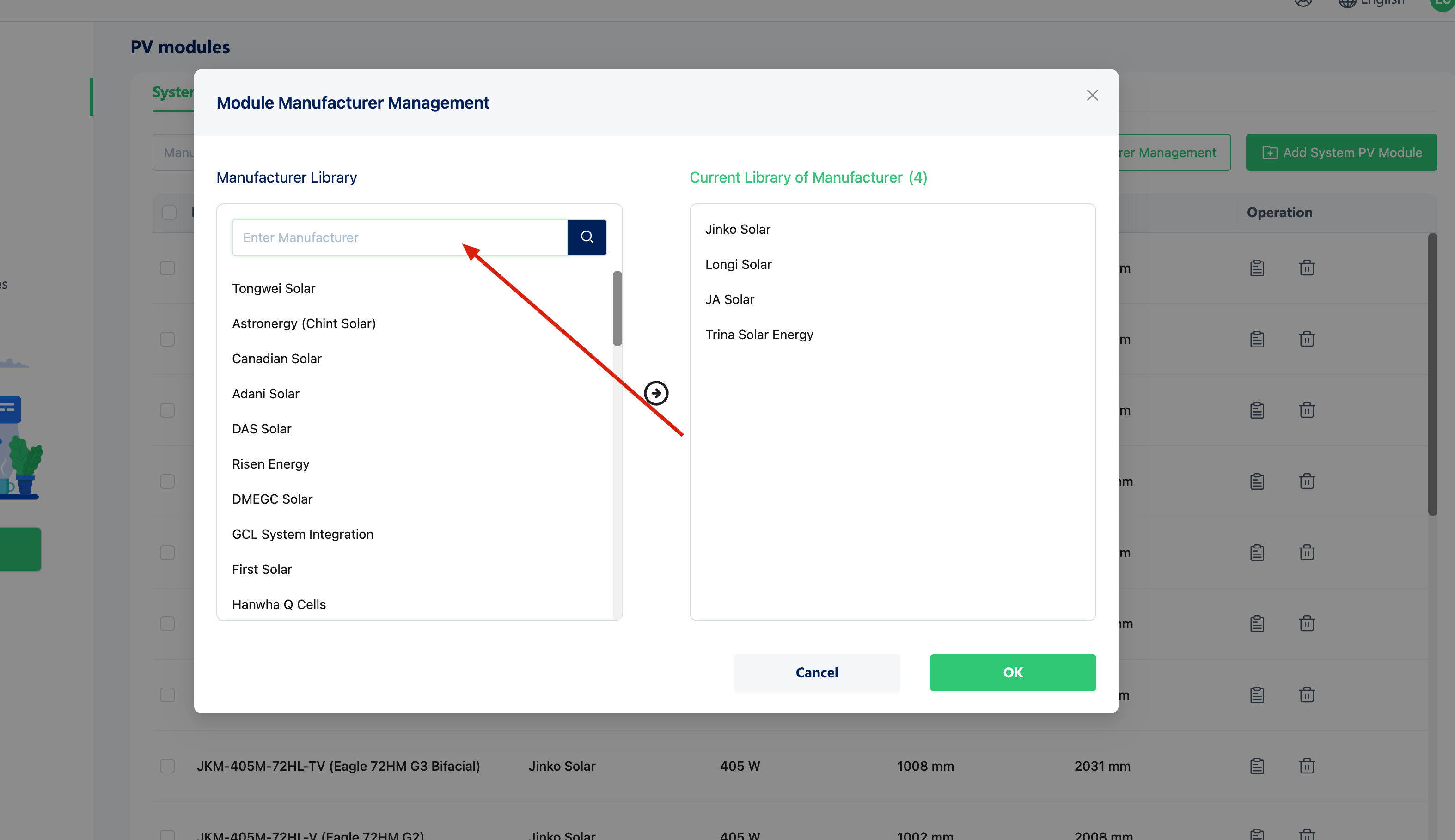Image resolution: width=1455 pixels, height=840 pixels.
Task: Click the copy icon in the first table row
Action: pos(1257,268)
